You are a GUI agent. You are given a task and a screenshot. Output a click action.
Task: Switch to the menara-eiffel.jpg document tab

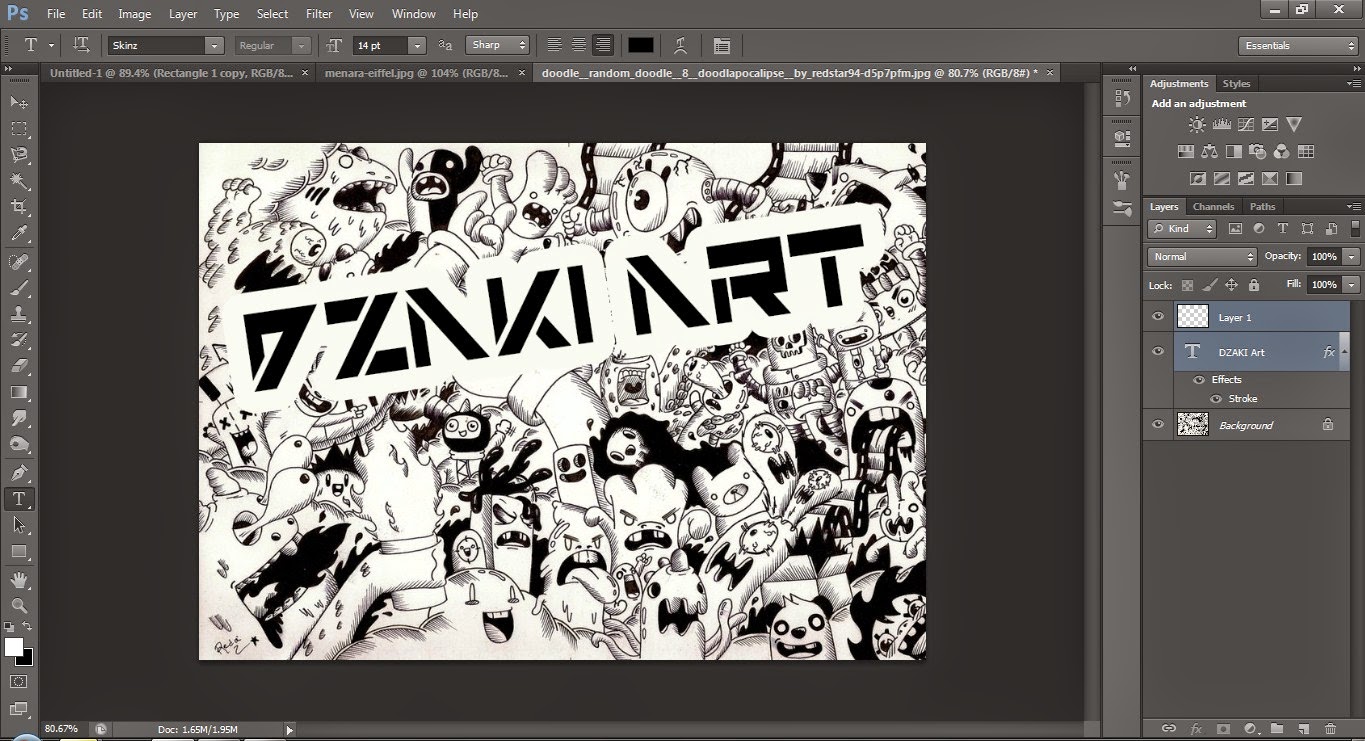click(417, 73)
